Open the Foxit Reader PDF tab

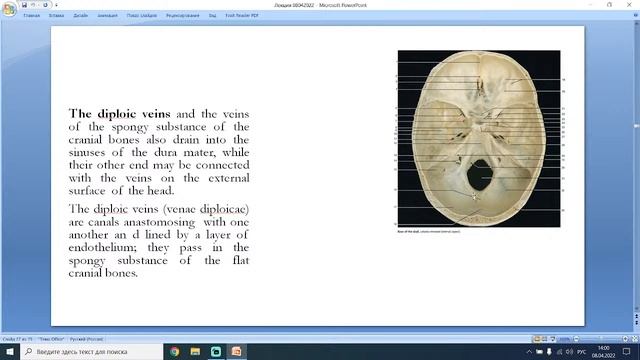click(242, 16)
